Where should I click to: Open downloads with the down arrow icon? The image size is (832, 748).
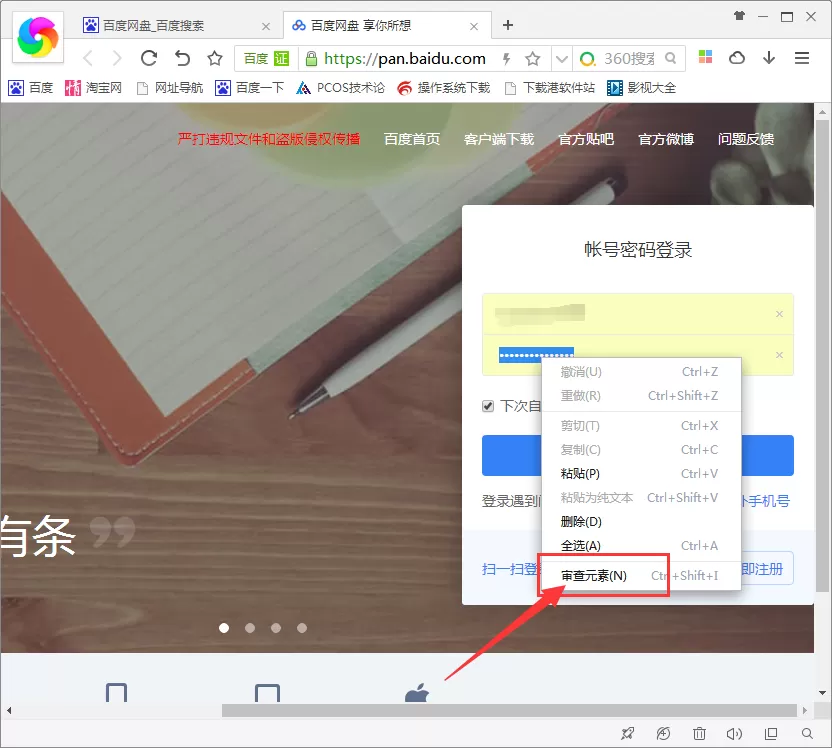point(769,58)
